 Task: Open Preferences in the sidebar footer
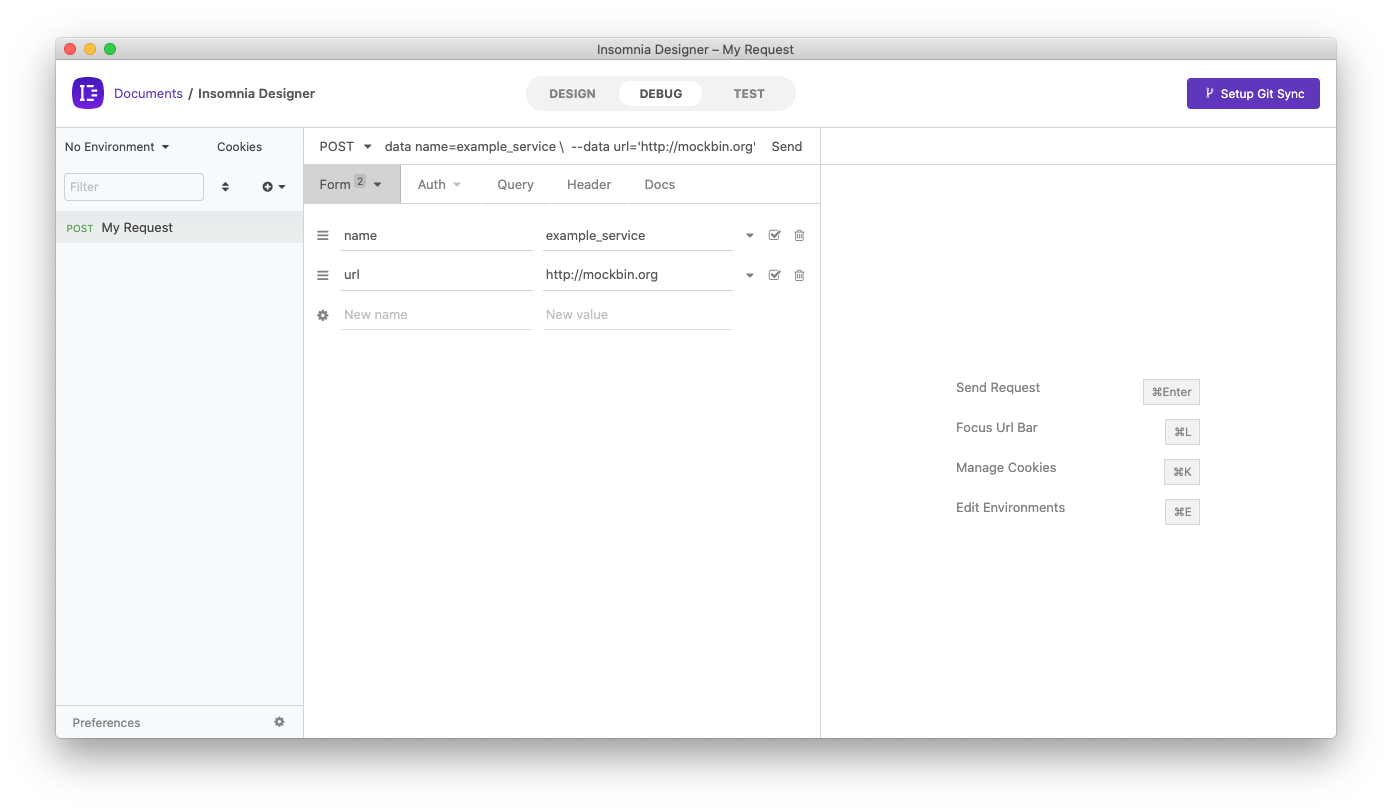106,722
